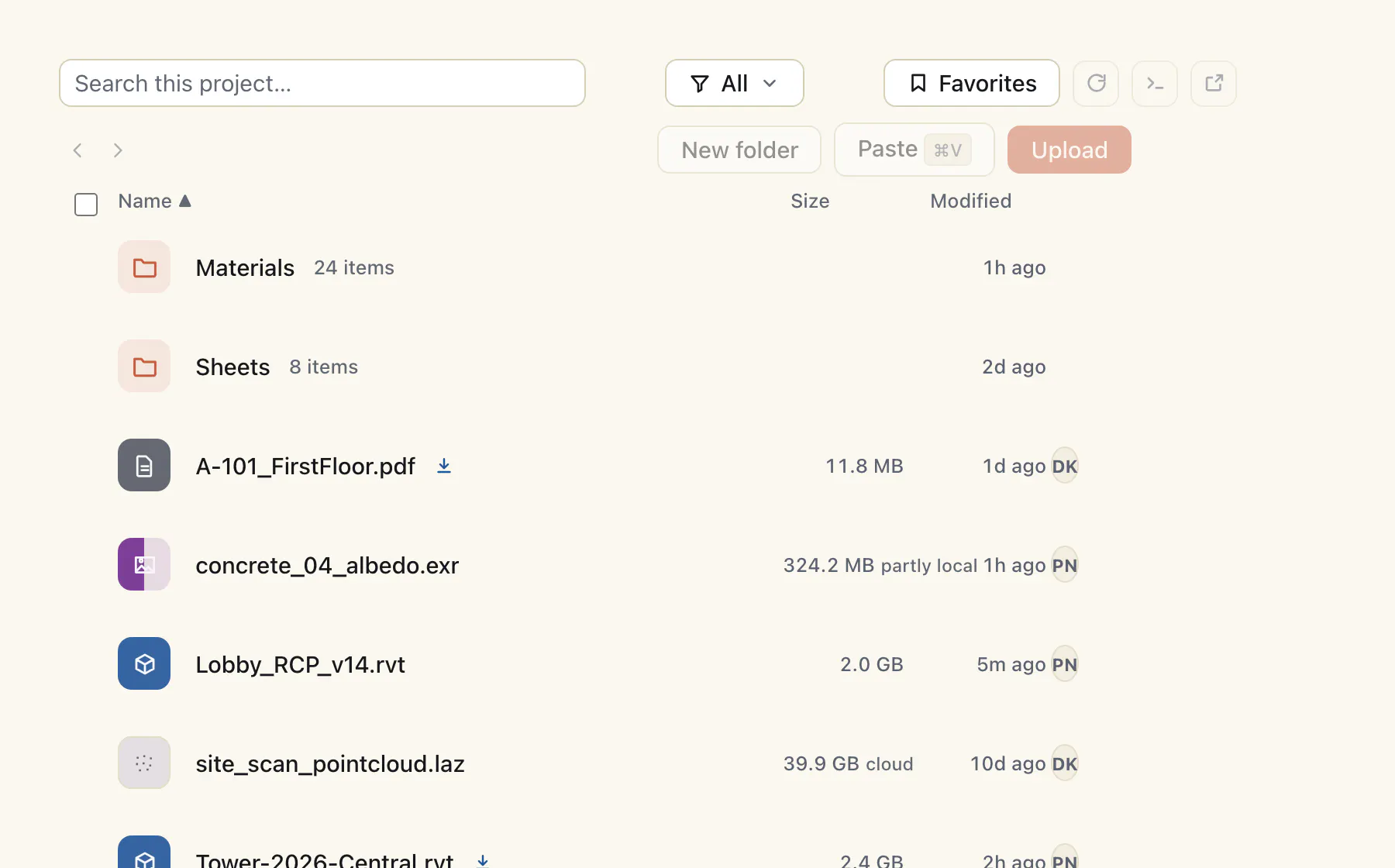Screen dimensions: 1395x868
Task: Open the terminal prompt icon button
Action: coord(1155,83)
